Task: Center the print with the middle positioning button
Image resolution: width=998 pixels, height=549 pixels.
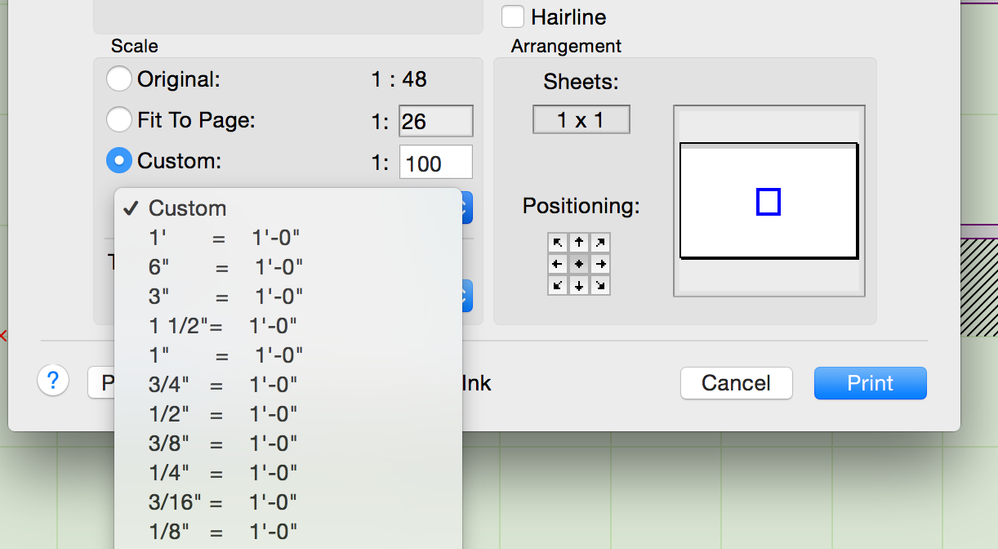Action: 579,264
